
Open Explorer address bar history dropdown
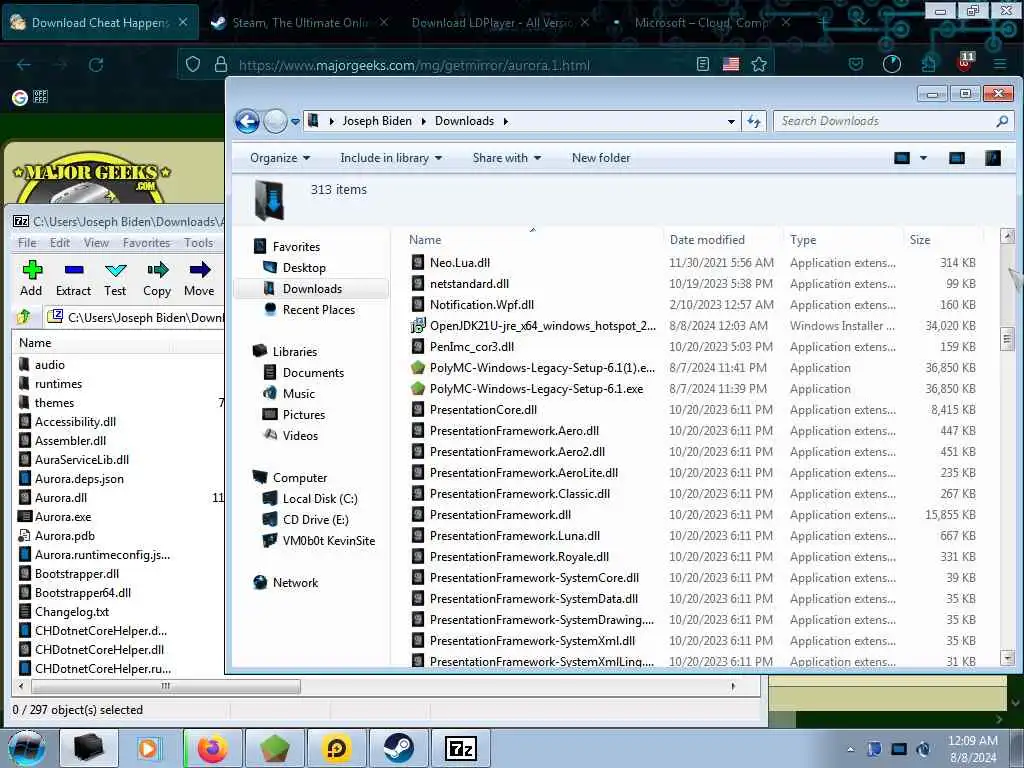click(x=731, y=121)
